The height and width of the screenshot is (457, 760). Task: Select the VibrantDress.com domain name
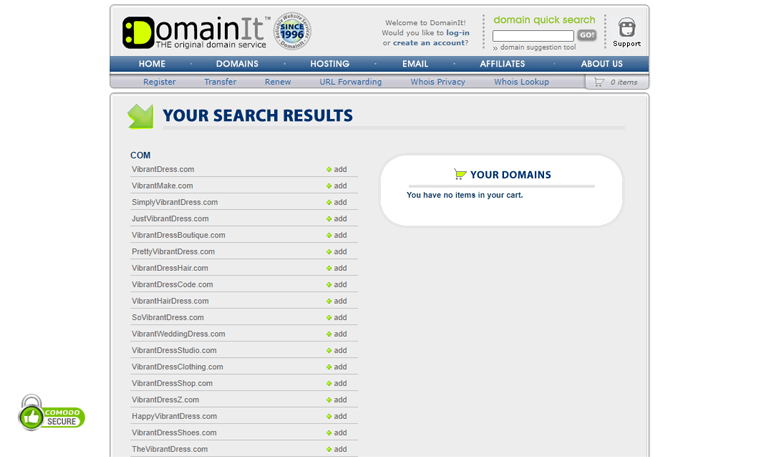(163, 169)
